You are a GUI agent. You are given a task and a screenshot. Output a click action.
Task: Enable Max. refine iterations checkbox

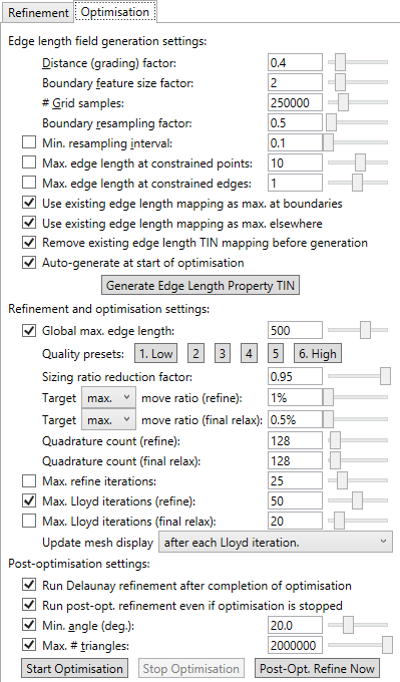click(x=29, y=481)
